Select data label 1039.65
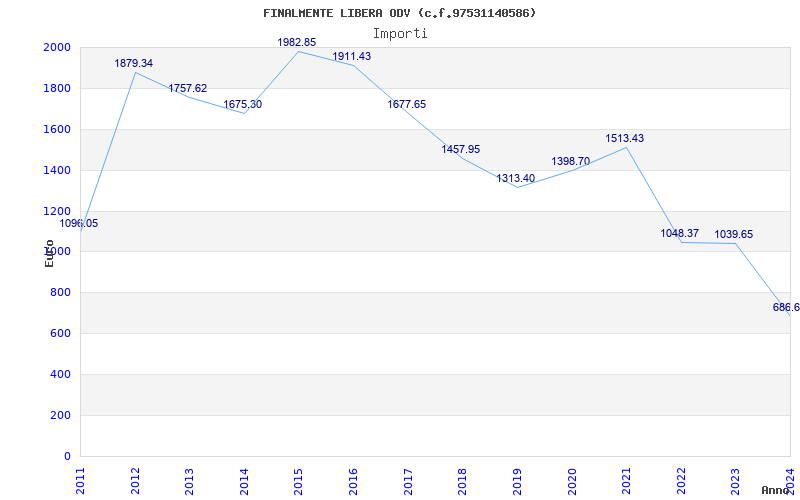The width and height of the screenshot is (800, 500). [734, 234]
